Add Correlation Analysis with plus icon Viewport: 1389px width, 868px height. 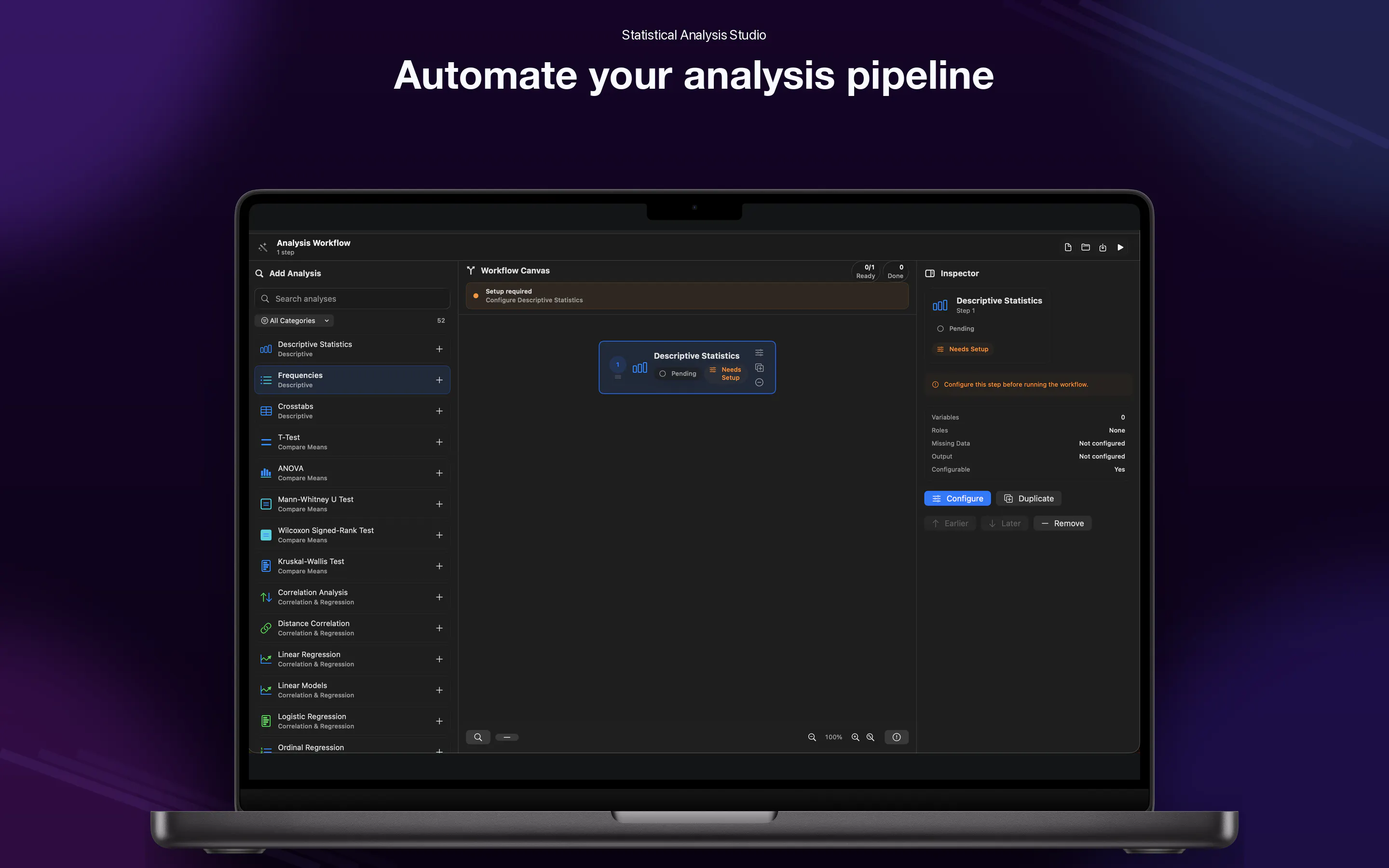439,597
